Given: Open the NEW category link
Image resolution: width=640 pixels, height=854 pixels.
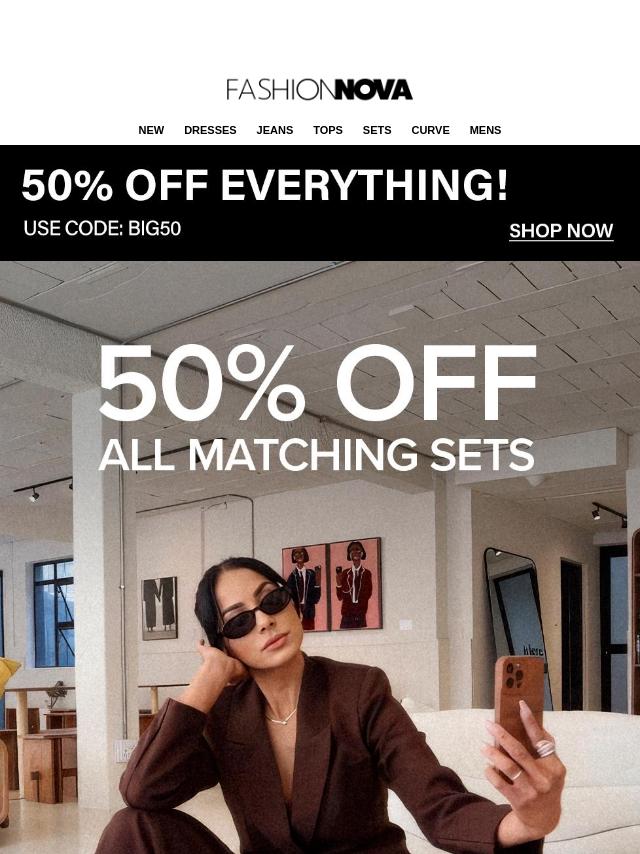Looking at the screenshot, I should coord(151,130).
